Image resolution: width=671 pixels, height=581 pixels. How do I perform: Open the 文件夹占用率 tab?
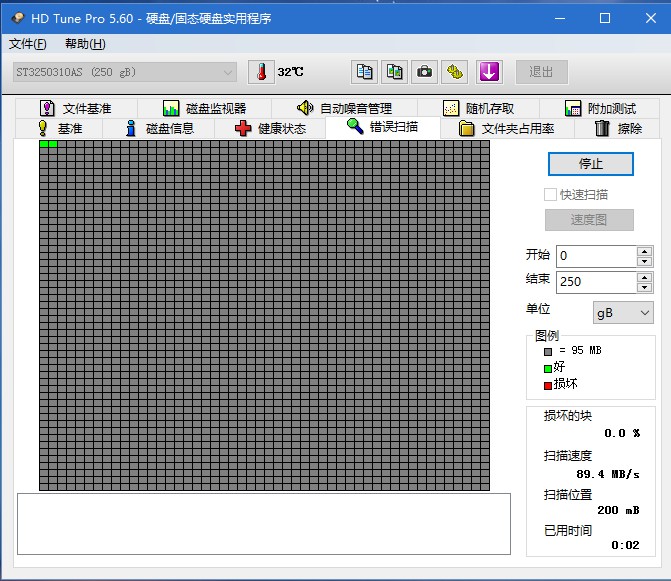coord(514,128)
